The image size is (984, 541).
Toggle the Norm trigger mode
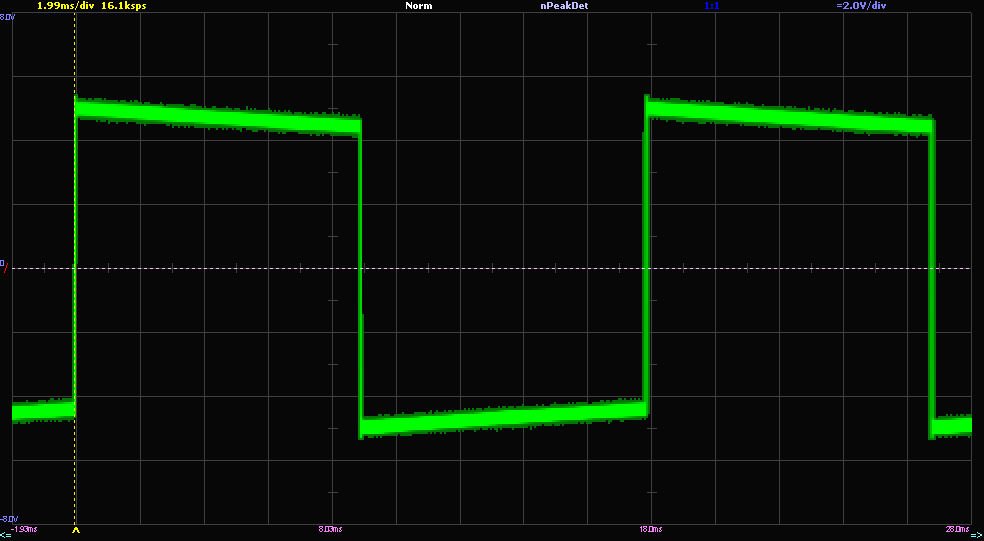pos(417,6)
